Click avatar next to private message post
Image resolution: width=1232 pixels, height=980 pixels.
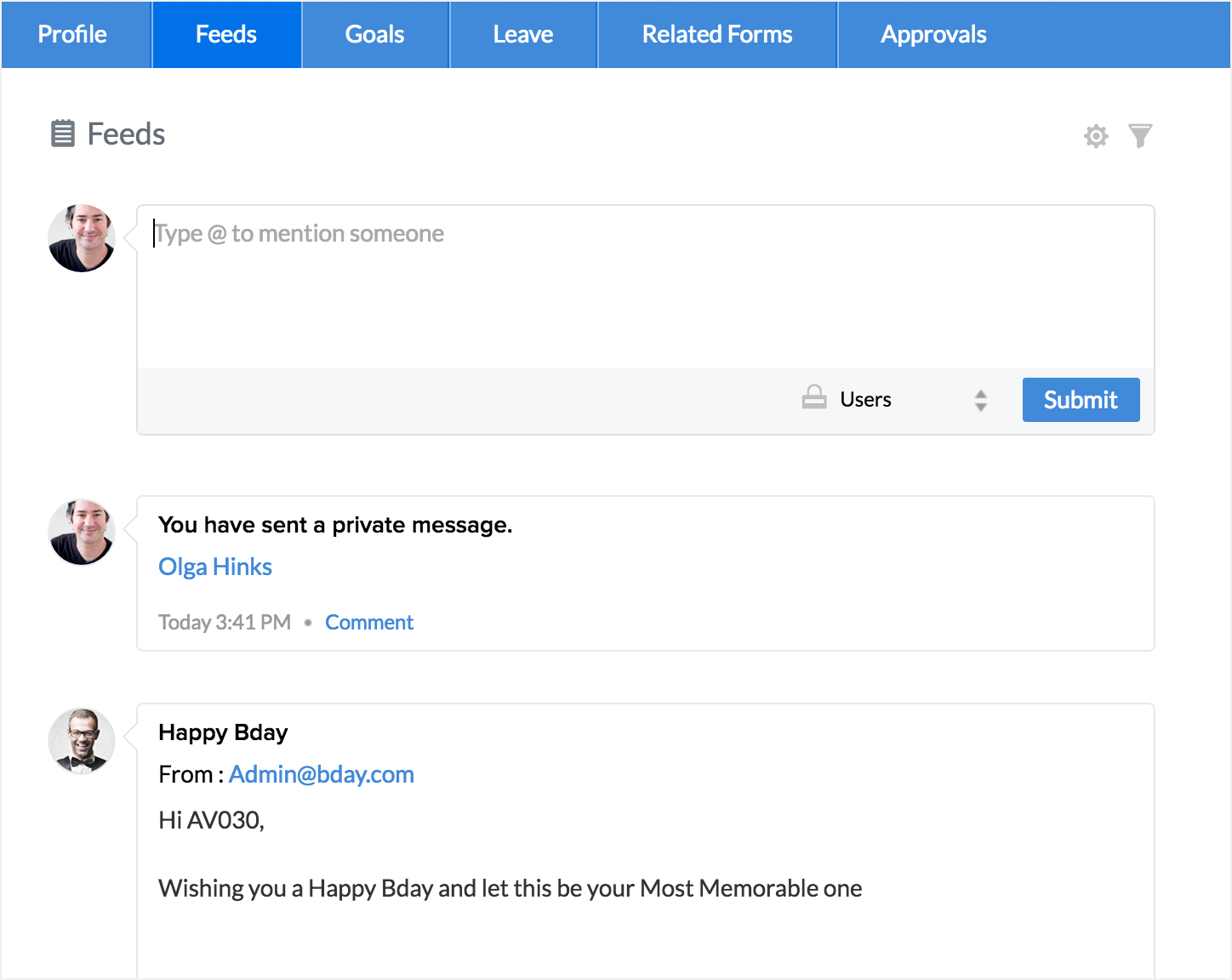(x=82, y=533)
